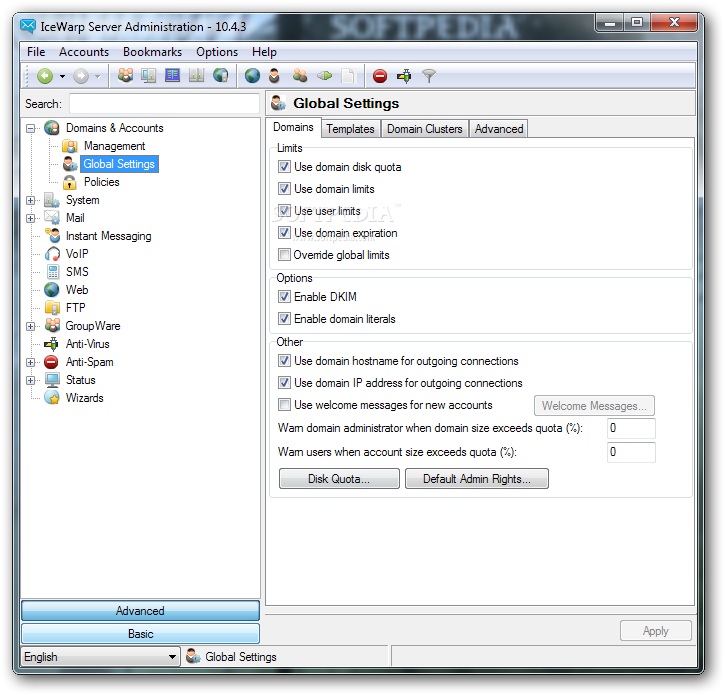Image resolution: width=725 pixels, height=695 pixels.
Task: Open the Help menu
Action: pos(264,52)
